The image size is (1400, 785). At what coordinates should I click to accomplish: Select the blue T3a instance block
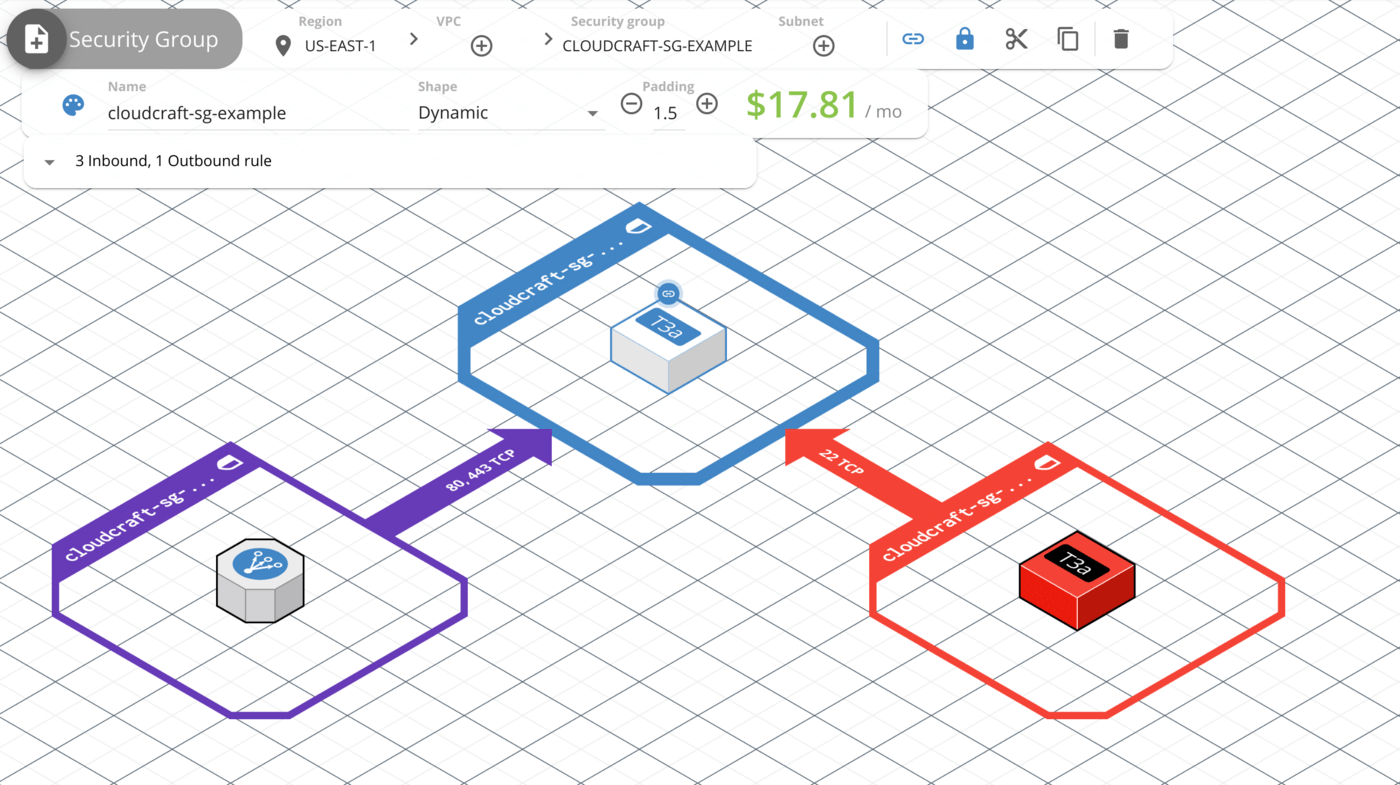tap(669, 348)
